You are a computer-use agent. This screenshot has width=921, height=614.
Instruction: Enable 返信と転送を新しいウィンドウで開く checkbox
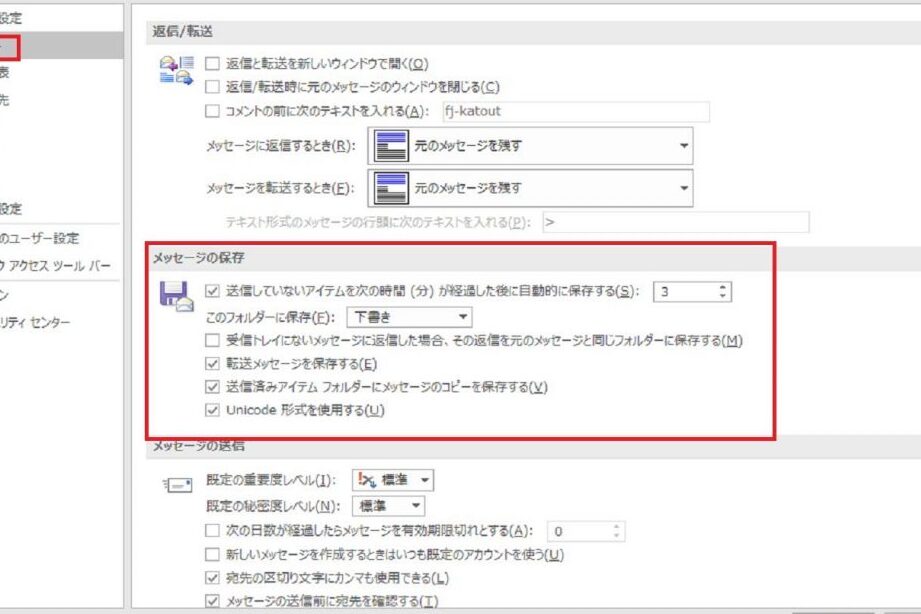(x=212, y=63)
